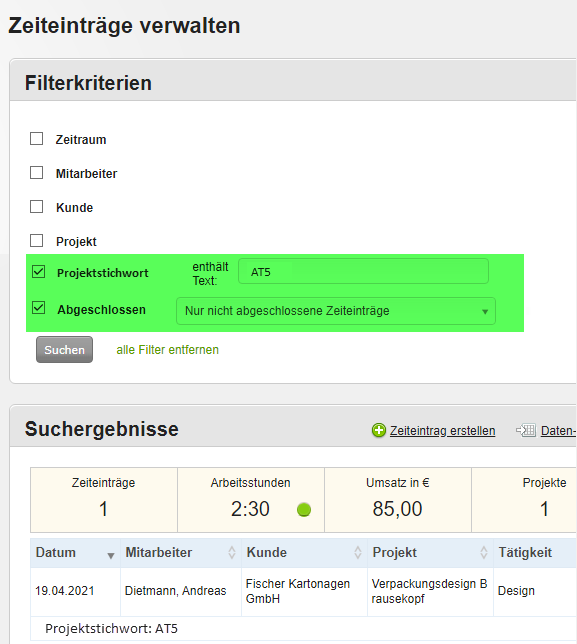Click the sort arrows in Kunde column header
The width and height of the screenshot is (577, 644).
point(358,553)
